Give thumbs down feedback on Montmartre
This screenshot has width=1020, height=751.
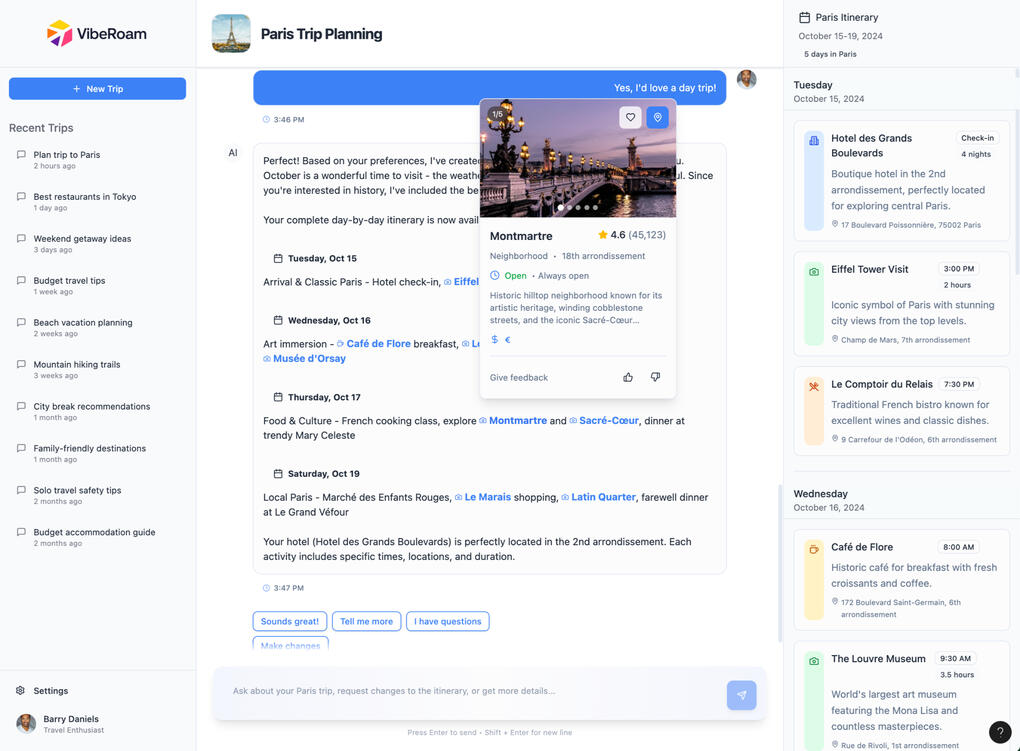(x=655, y=377)
